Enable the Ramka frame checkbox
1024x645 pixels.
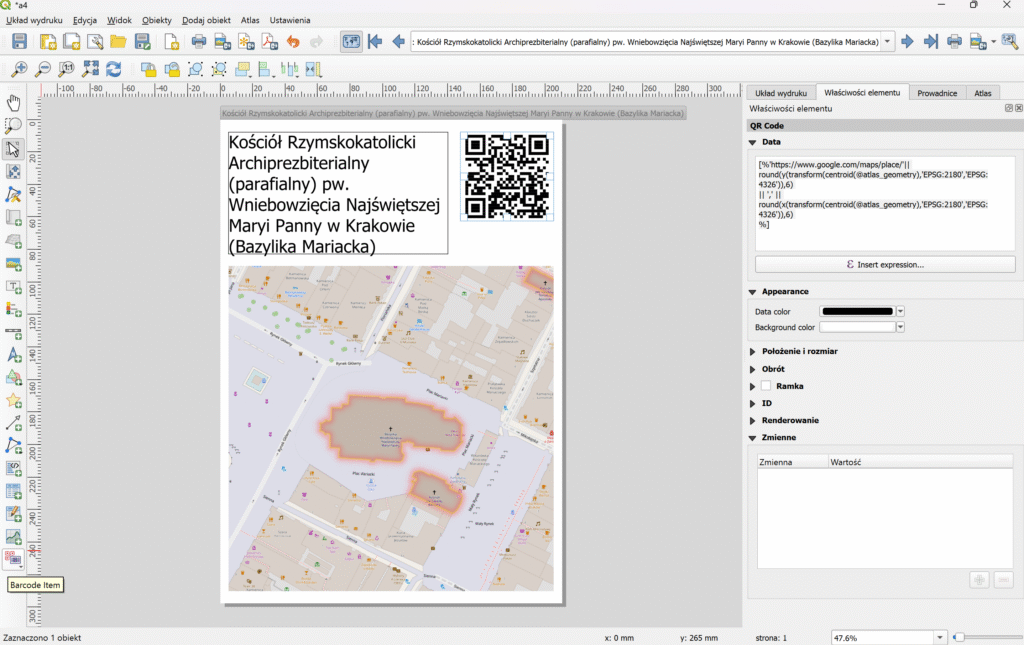[x=767, y=386]
